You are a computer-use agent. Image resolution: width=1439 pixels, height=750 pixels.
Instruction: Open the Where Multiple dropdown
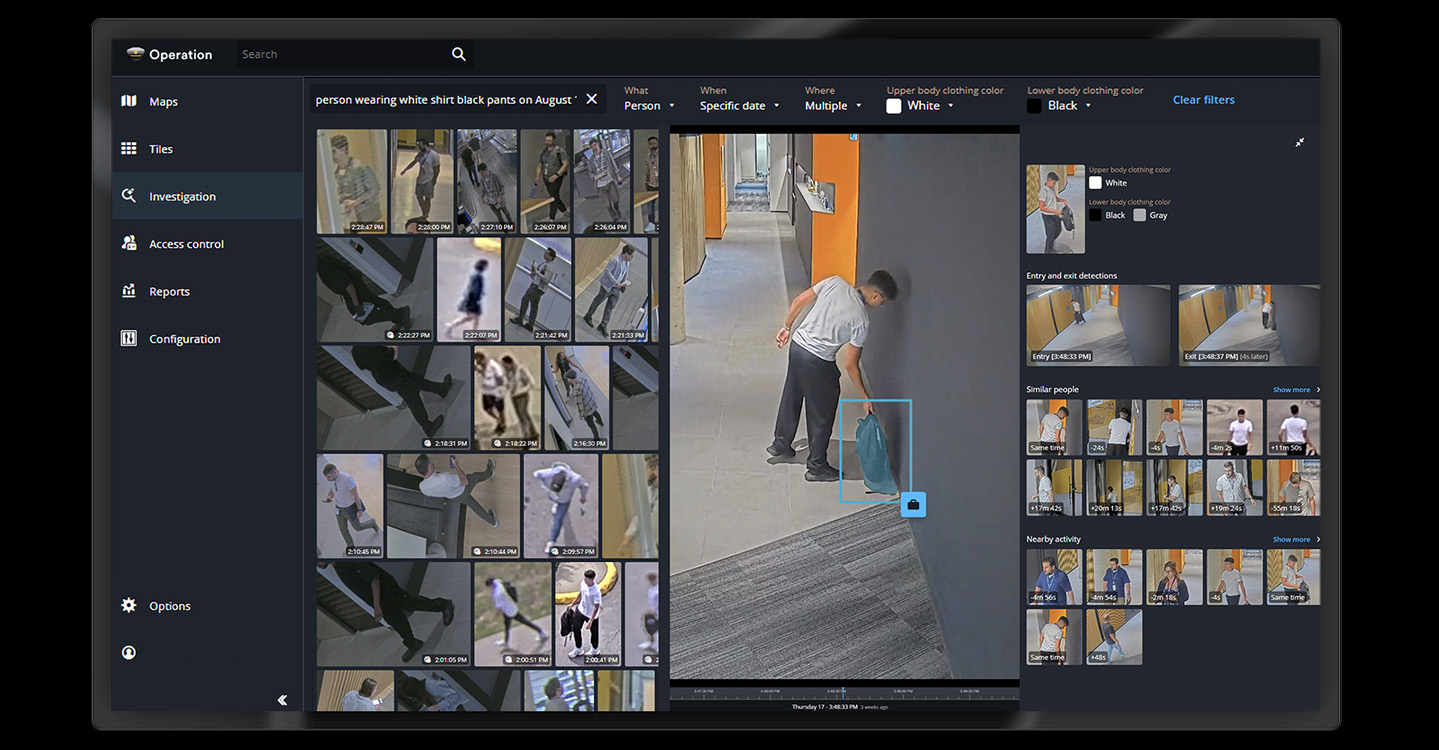point(832,106)
